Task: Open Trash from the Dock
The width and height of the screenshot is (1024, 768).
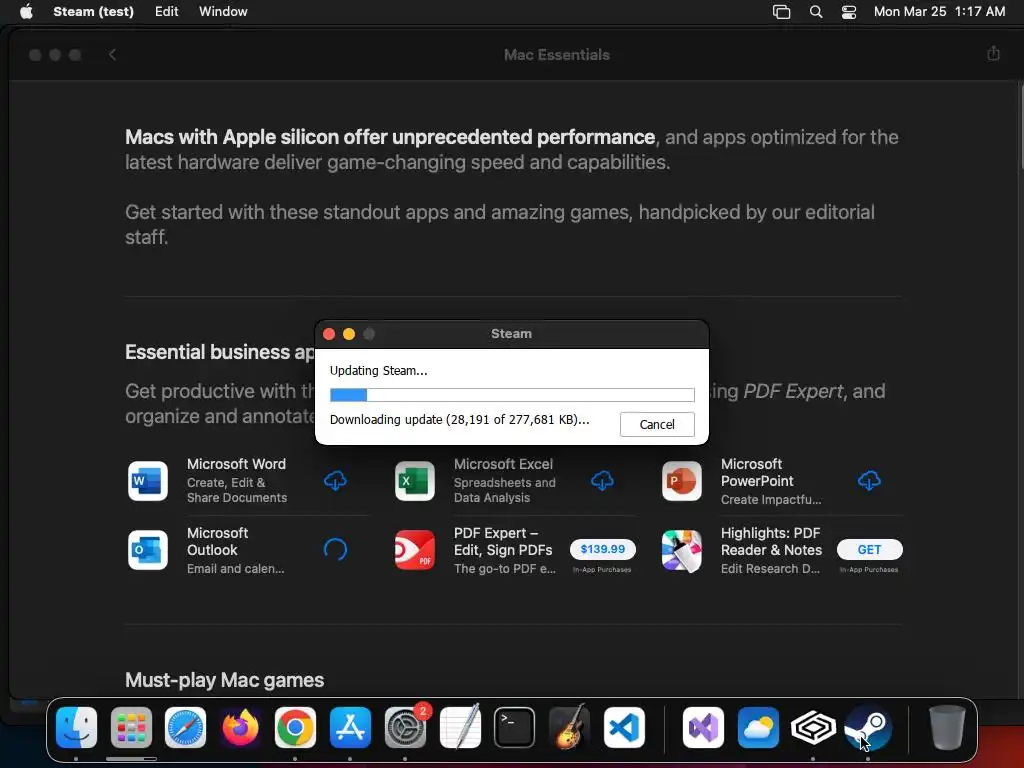Action: point(947,728)
